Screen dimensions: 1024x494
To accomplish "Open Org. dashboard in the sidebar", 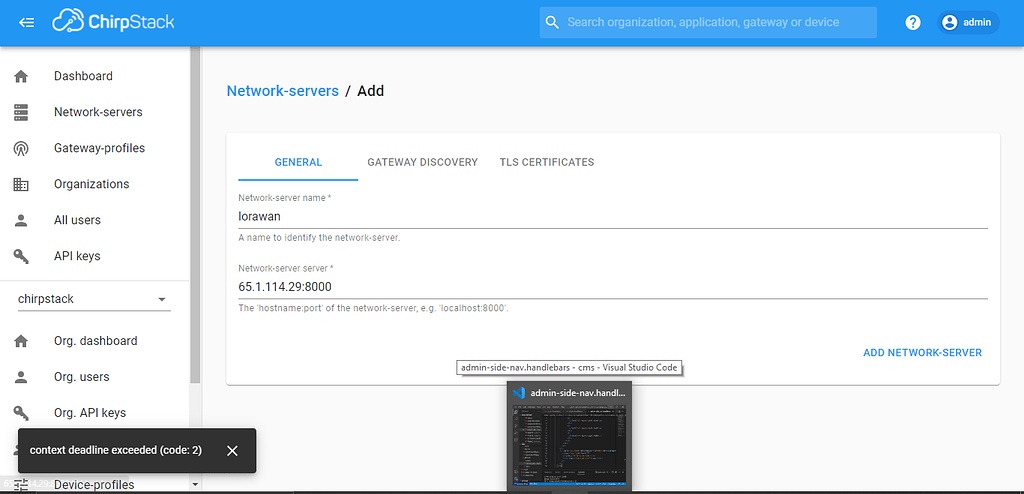I will click(x=95, y=341).
